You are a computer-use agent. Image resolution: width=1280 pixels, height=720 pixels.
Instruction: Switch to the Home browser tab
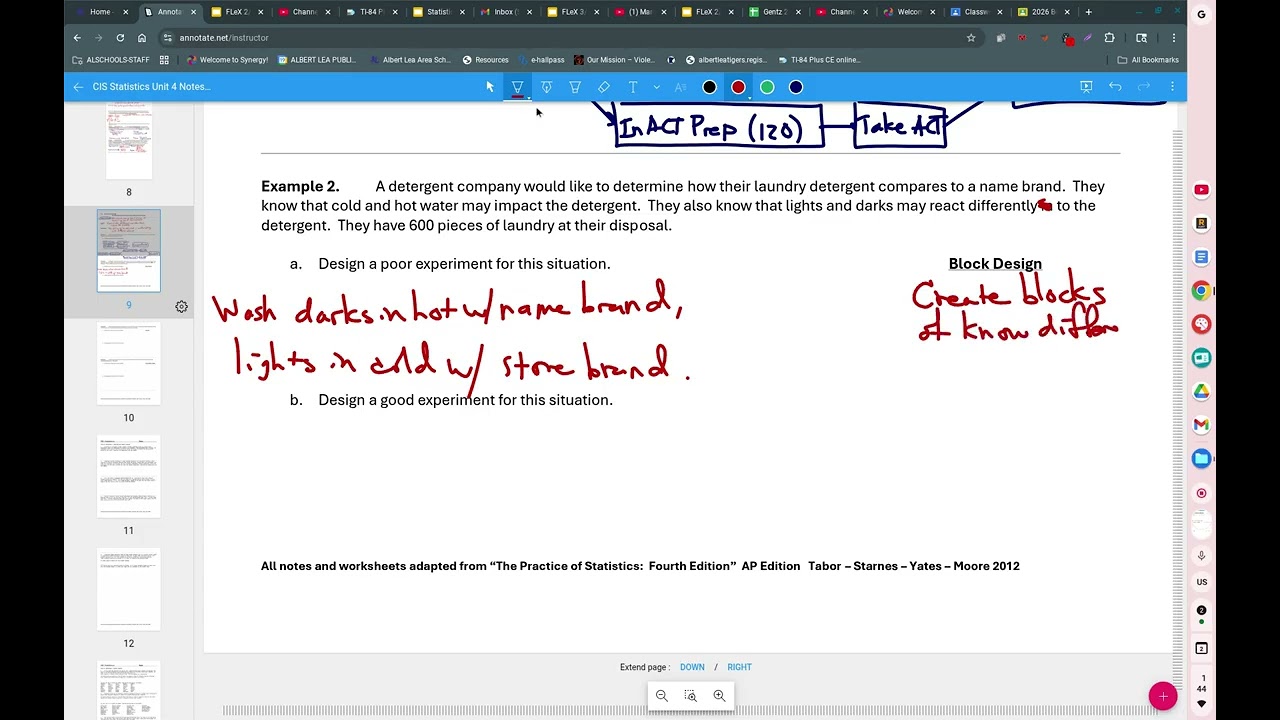point(100,12)
